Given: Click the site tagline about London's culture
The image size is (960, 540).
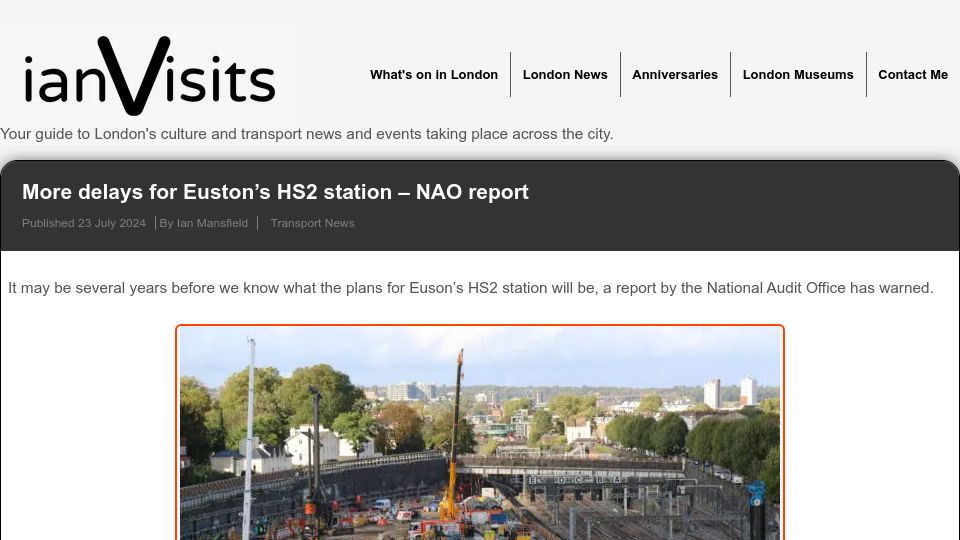Looking at the screenshot, I should 307,134.
